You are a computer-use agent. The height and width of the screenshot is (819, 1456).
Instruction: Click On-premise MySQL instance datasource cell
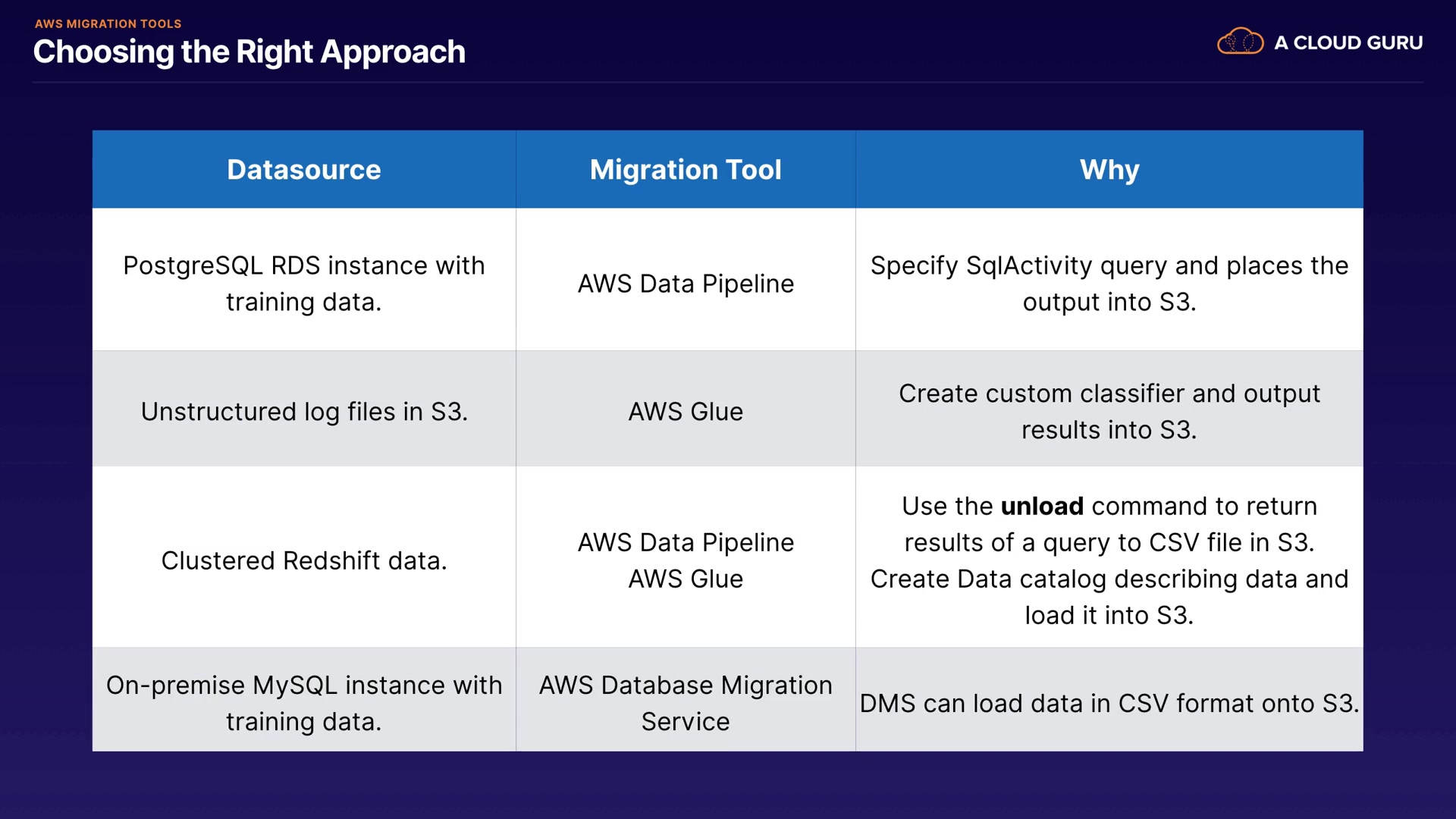point(303,703)
